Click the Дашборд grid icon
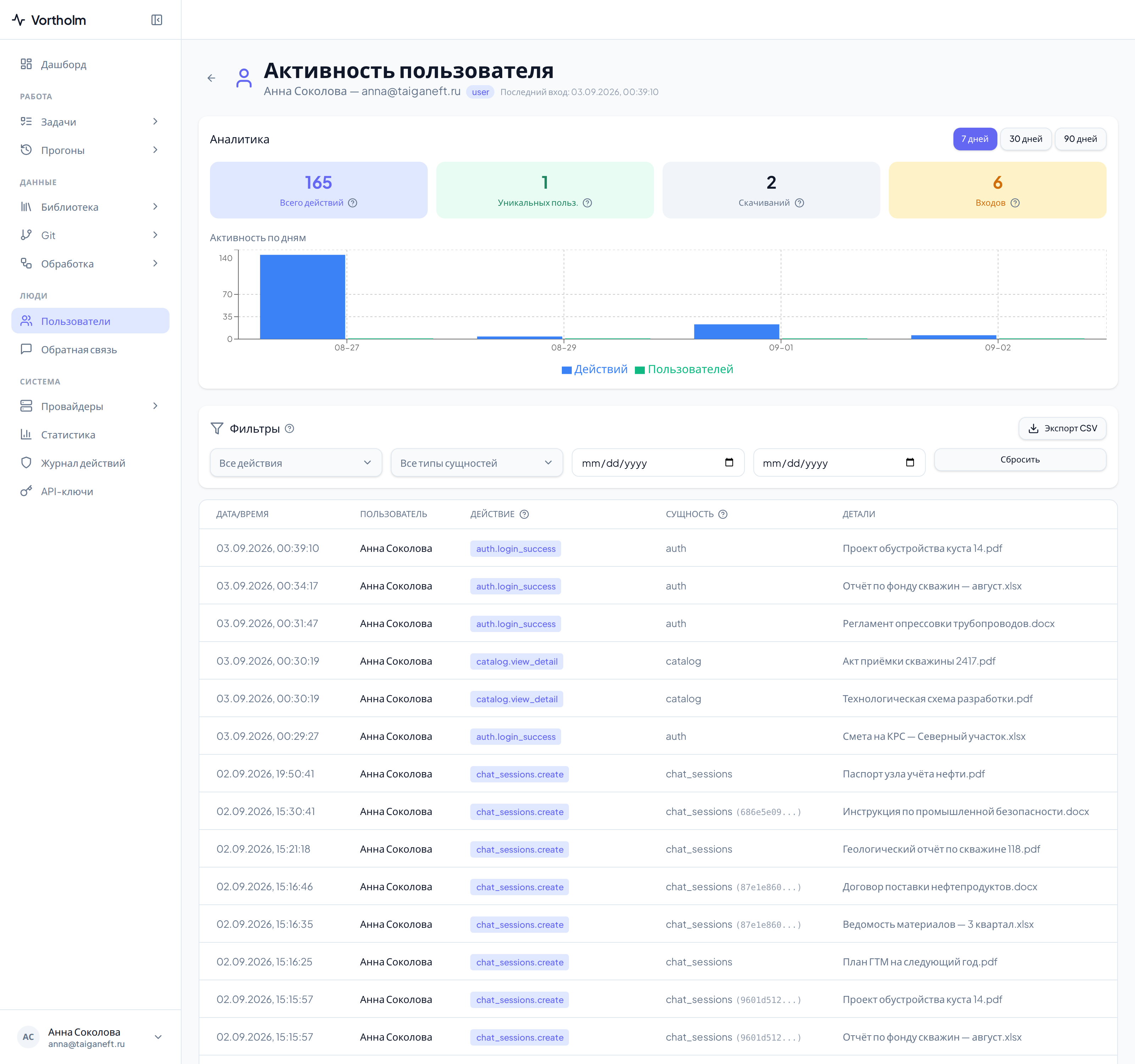 click(x=26, y=64)
